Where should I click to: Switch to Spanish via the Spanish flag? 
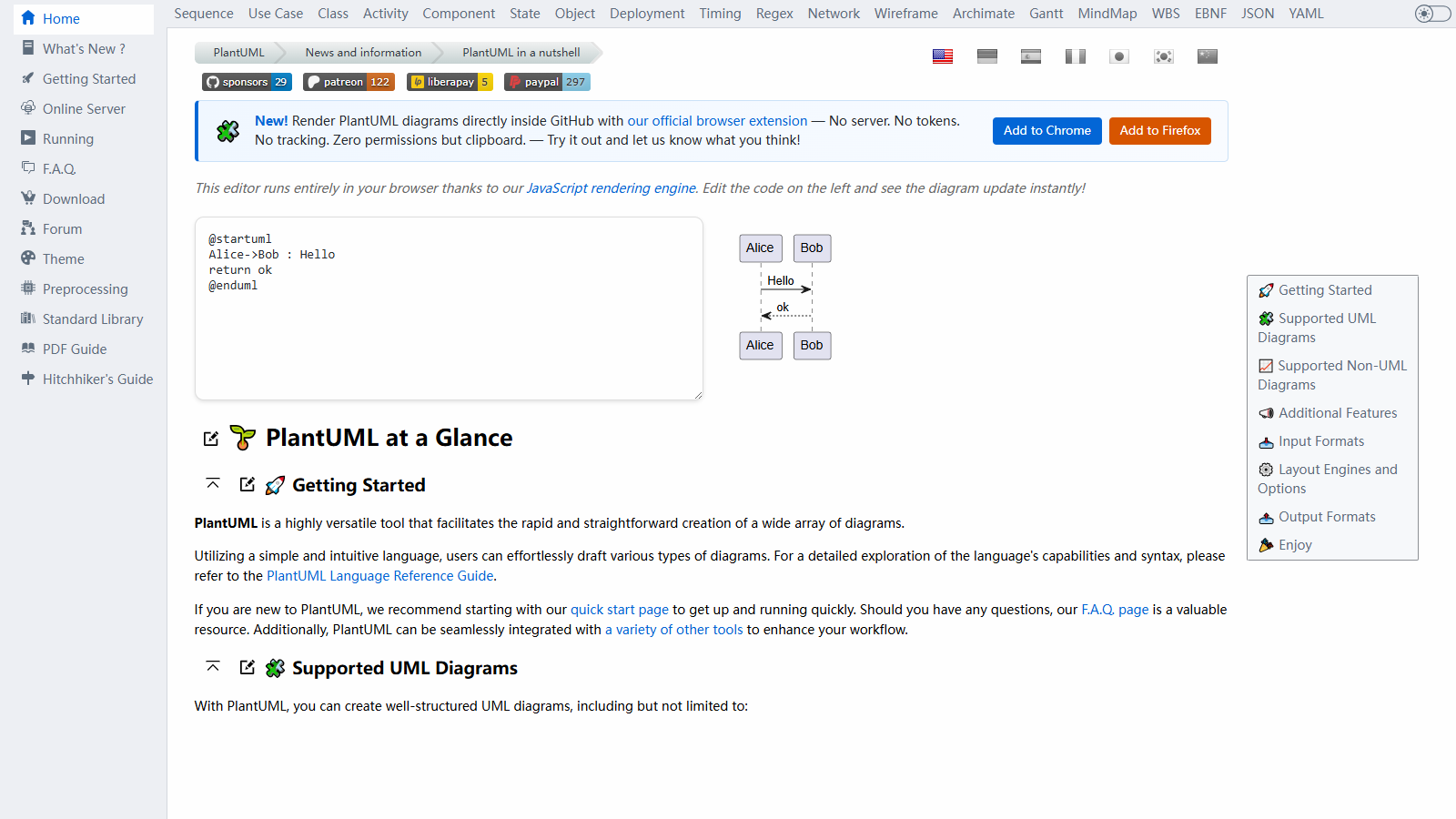click(1031, 56)
